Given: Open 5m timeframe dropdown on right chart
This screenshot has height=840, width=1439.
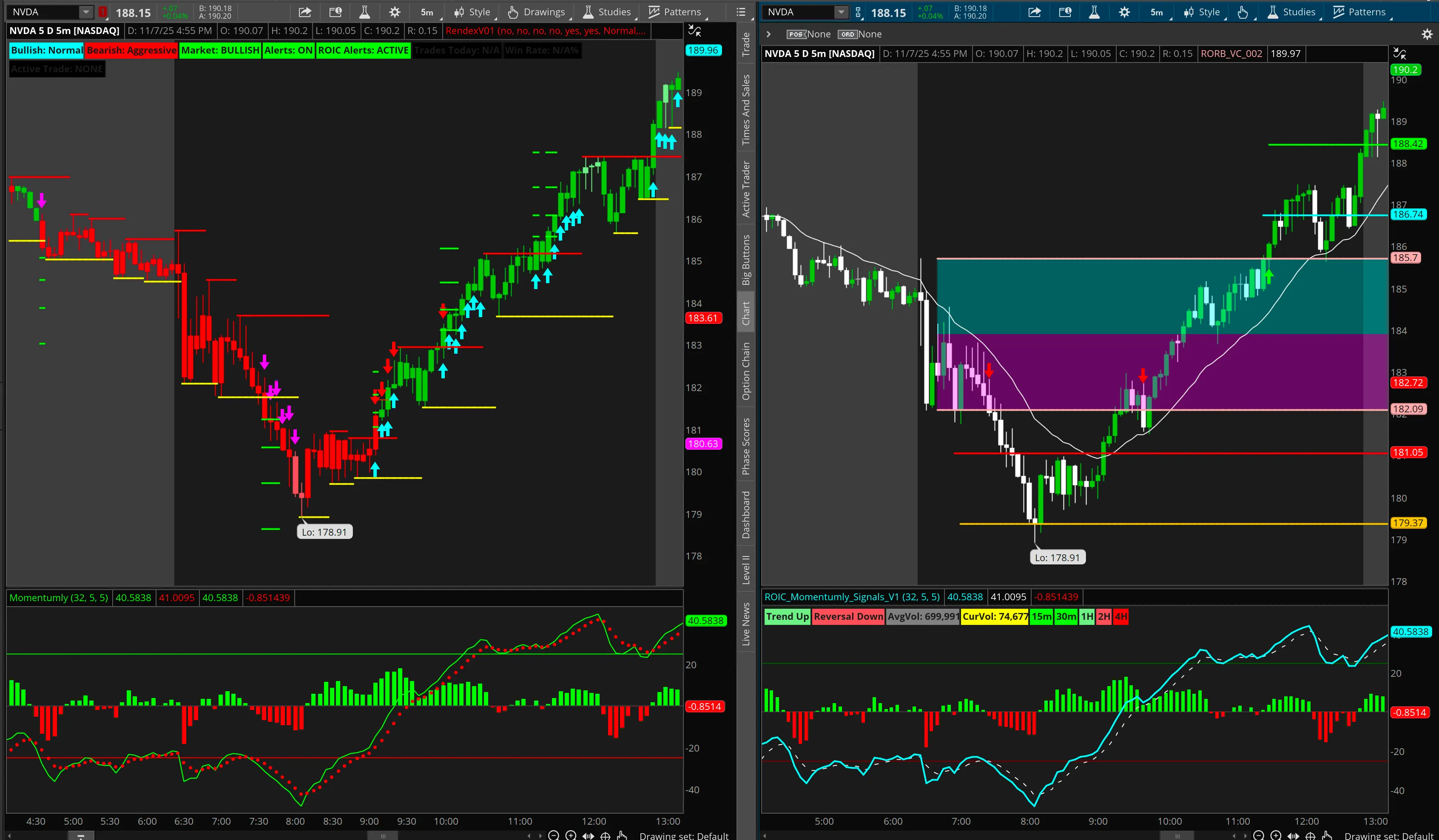Looking at the screenshot, I should [x=1157, y=12].
